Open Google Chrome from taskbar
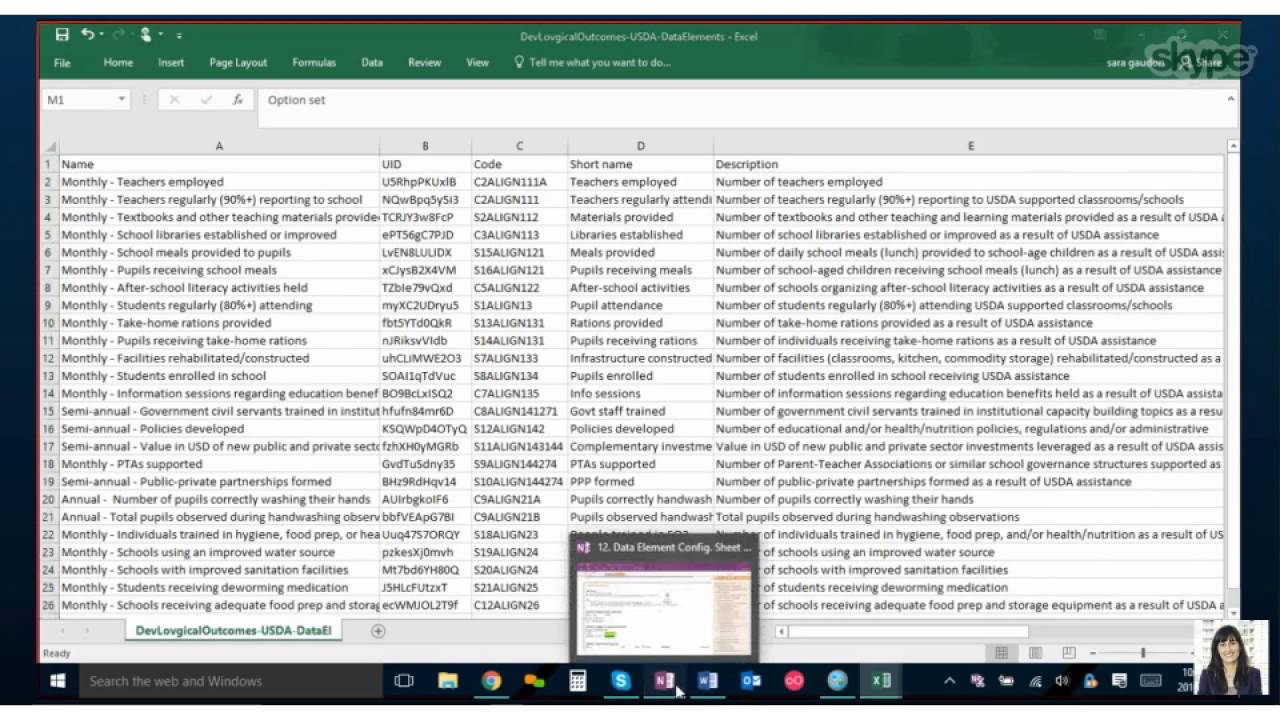This screenshot has width=1280, height=720. tap(491, 681)
